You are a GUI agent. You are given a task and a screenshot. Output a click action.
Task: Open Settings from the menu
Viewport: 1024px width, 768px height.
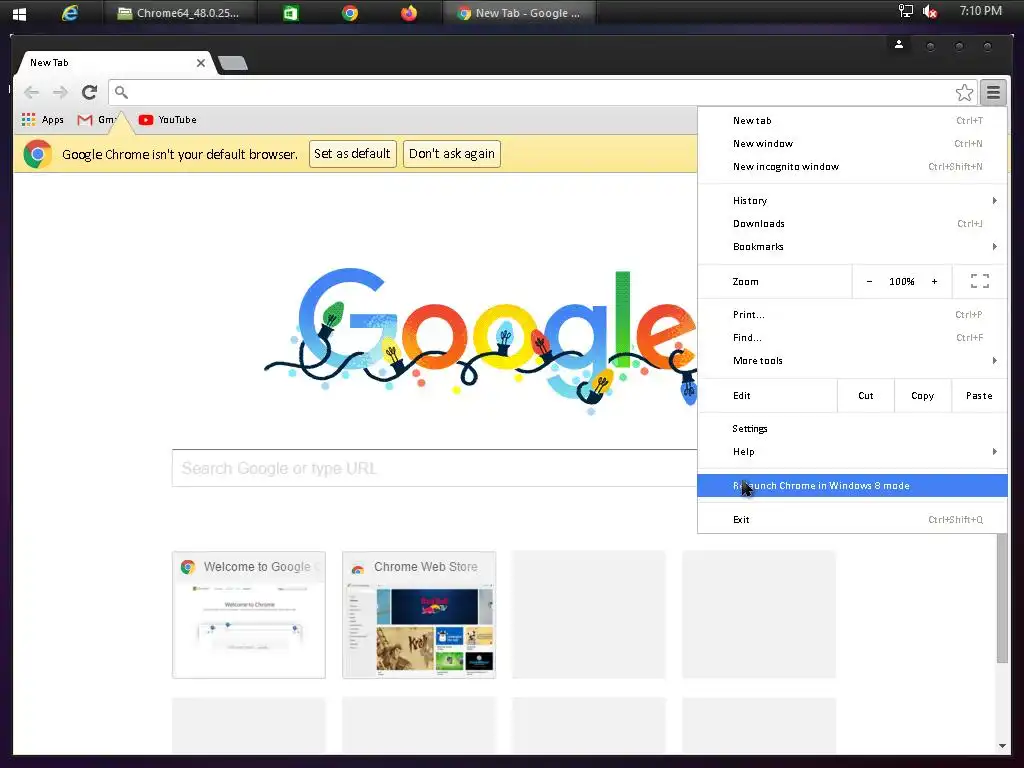(852, 428)
